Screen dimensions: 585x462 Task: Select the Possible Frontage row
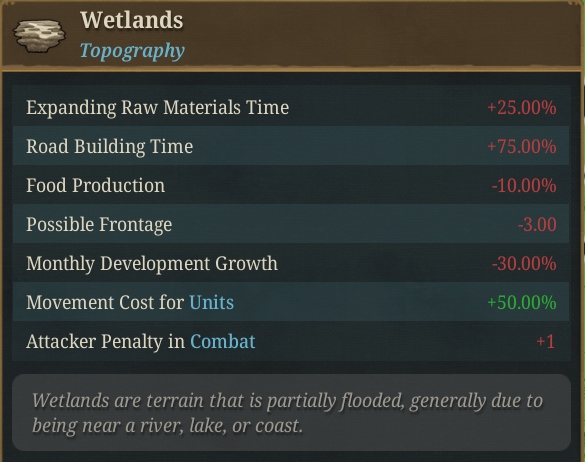(x=291, y=224)
